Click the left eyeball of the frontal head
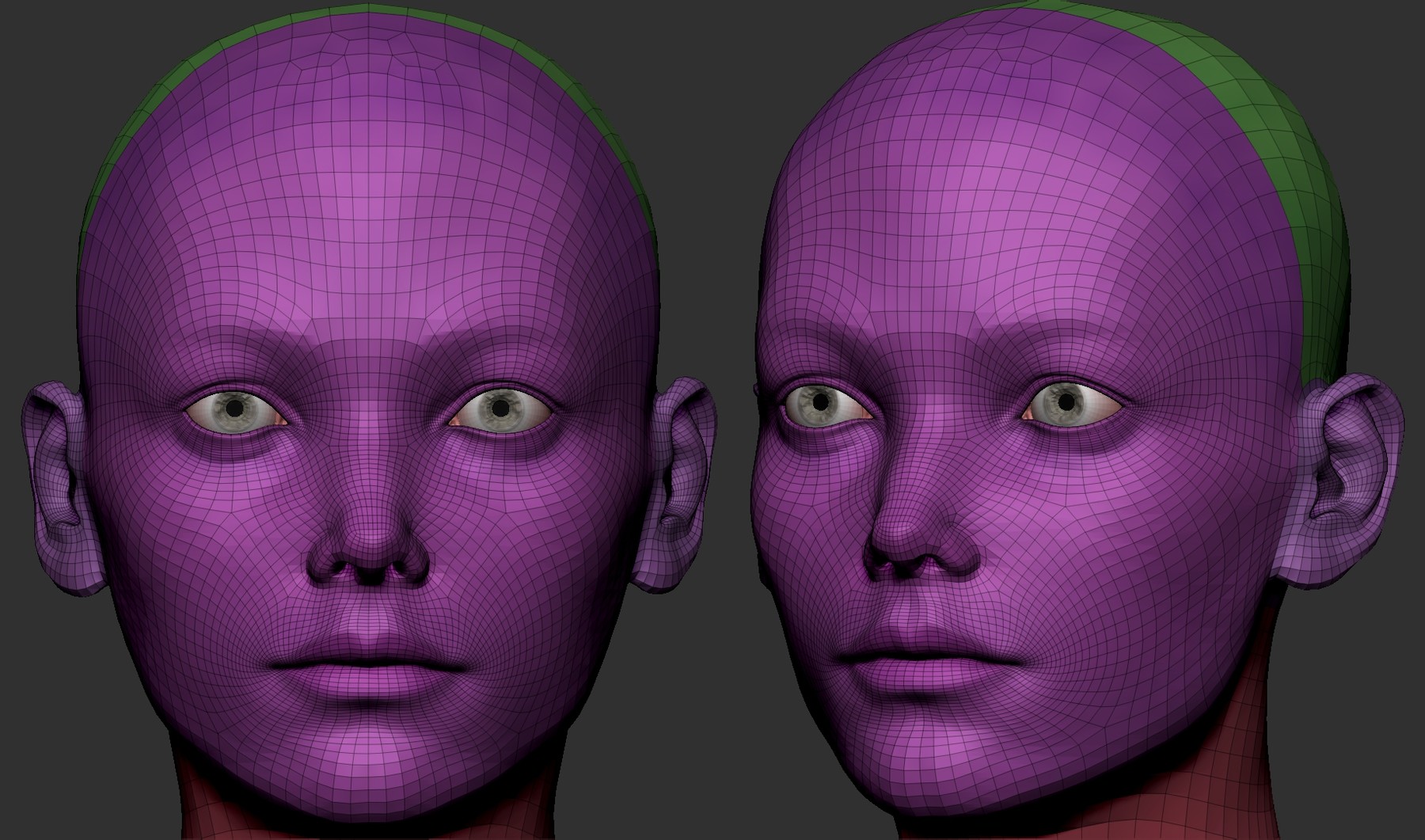Screen dimensions: 1425x840 [234, 409]
